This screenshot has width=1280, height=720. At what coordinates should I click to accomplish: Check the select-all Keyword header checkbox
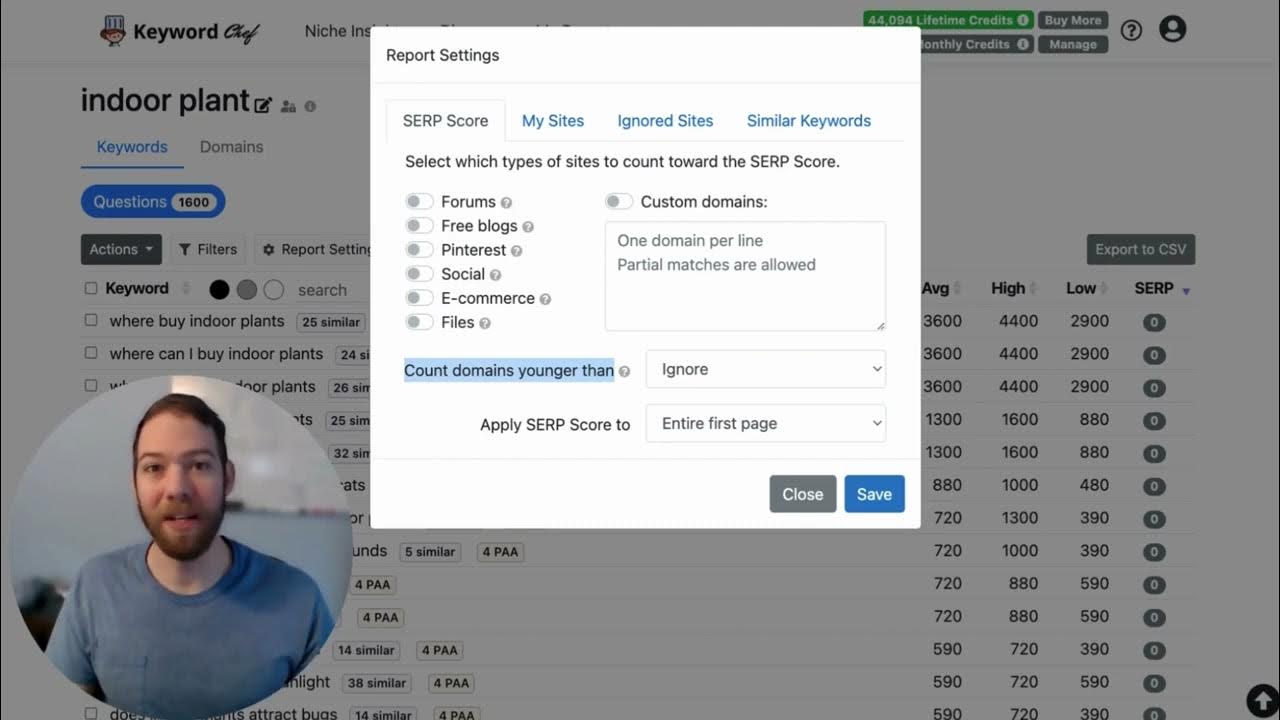click(91, 289)
